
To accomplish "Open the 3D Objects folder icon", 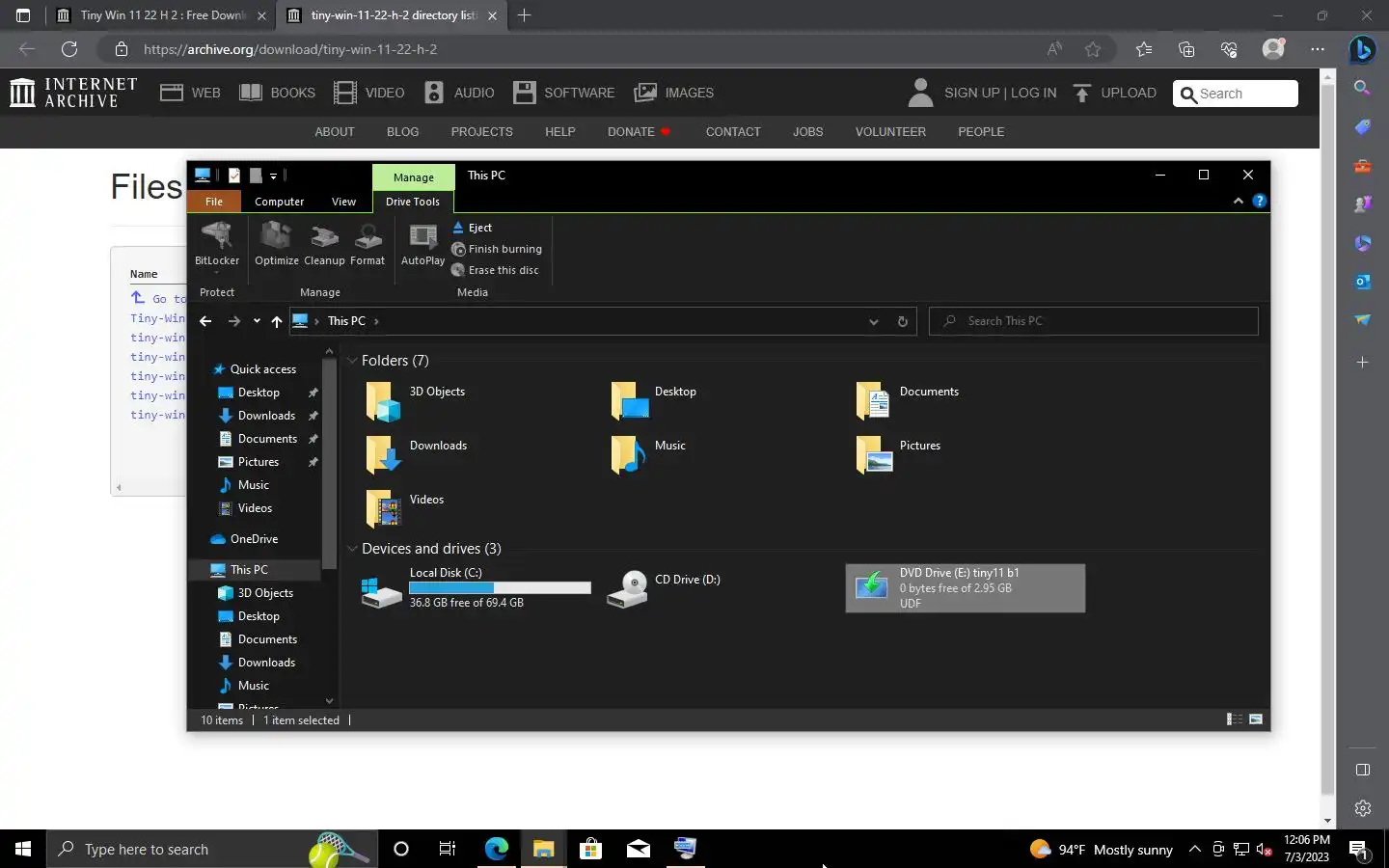I will 382,401.
